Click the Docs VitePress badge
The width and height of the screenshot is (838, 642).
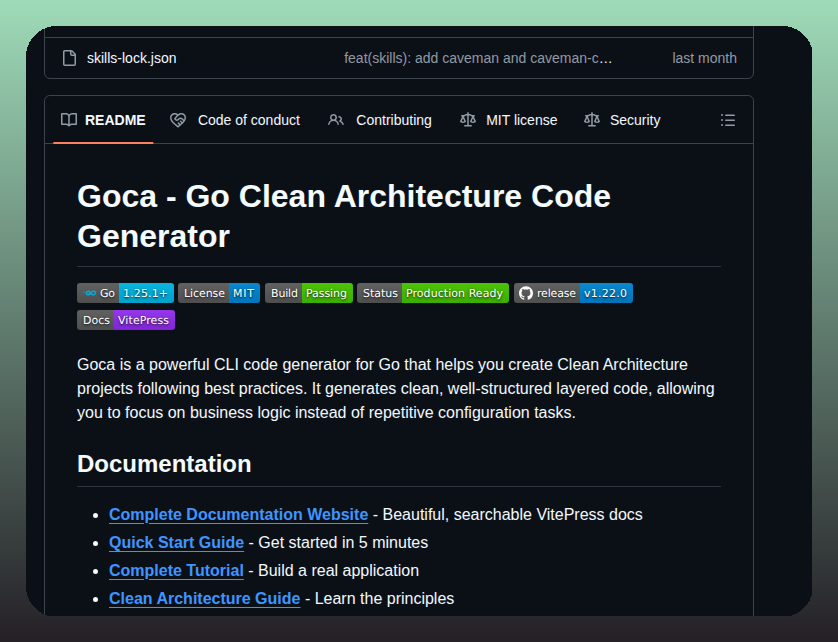pyautogui.click(x=126, y=320)
